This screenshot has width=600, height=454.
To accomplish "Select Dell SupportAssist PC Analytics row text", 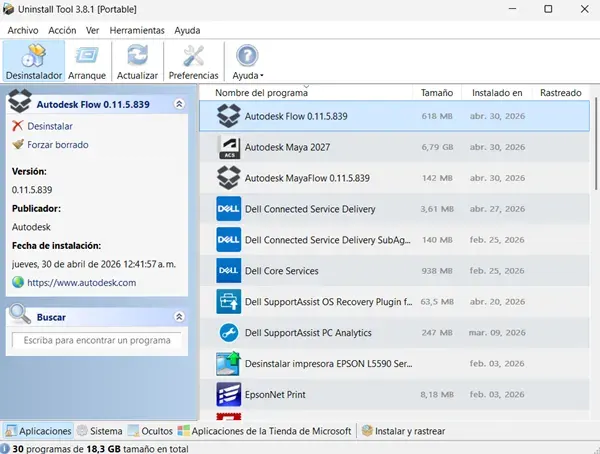I will tap(308, 333).
